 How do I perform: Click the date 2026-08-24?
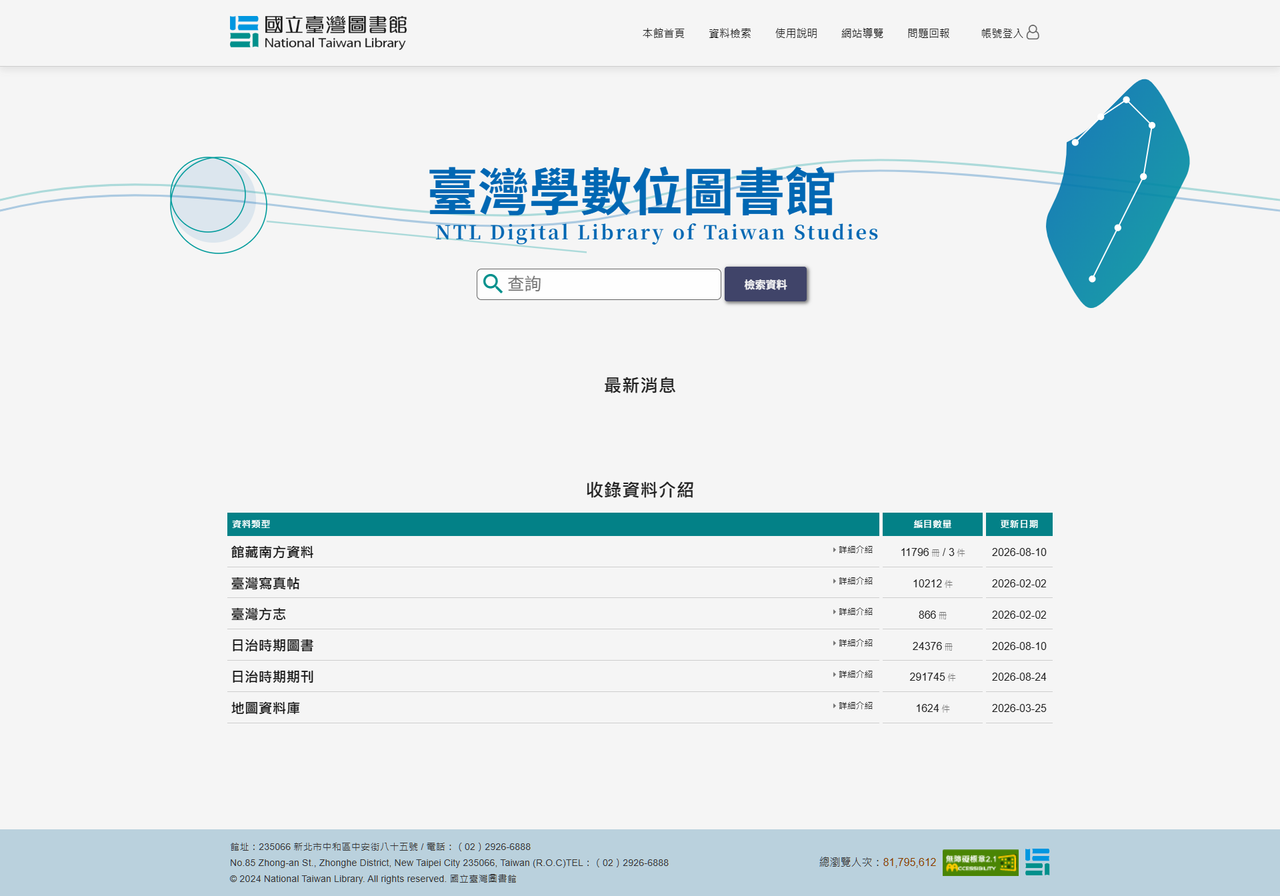click(1019, 677)
